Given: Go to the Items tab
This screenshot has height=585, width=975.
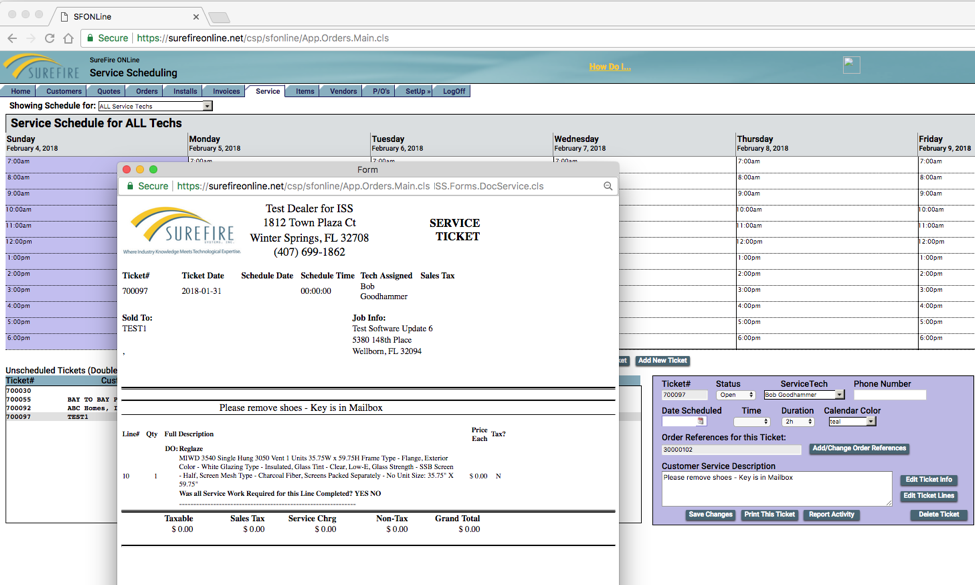Looking at the screenshot, I should pos(305,91).
